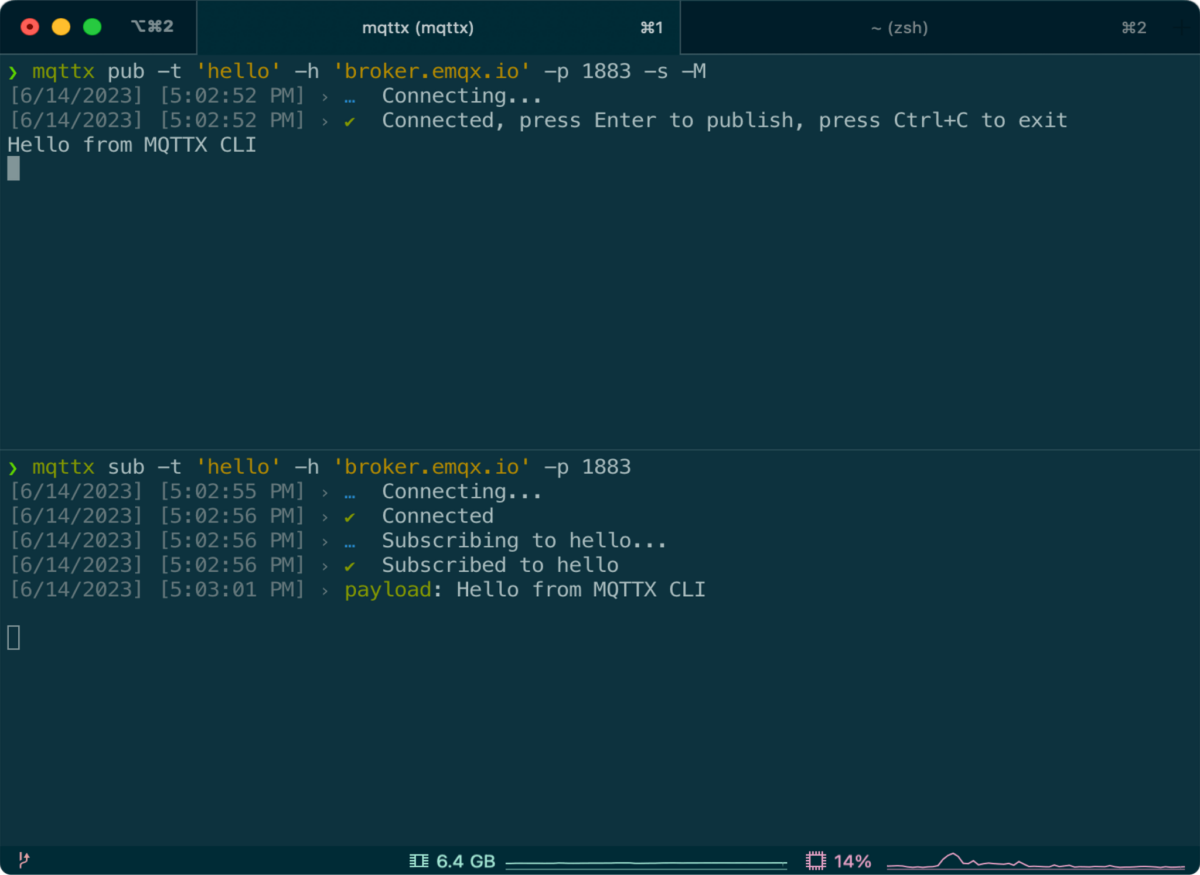Click the green maximize window button

point(92,27)
